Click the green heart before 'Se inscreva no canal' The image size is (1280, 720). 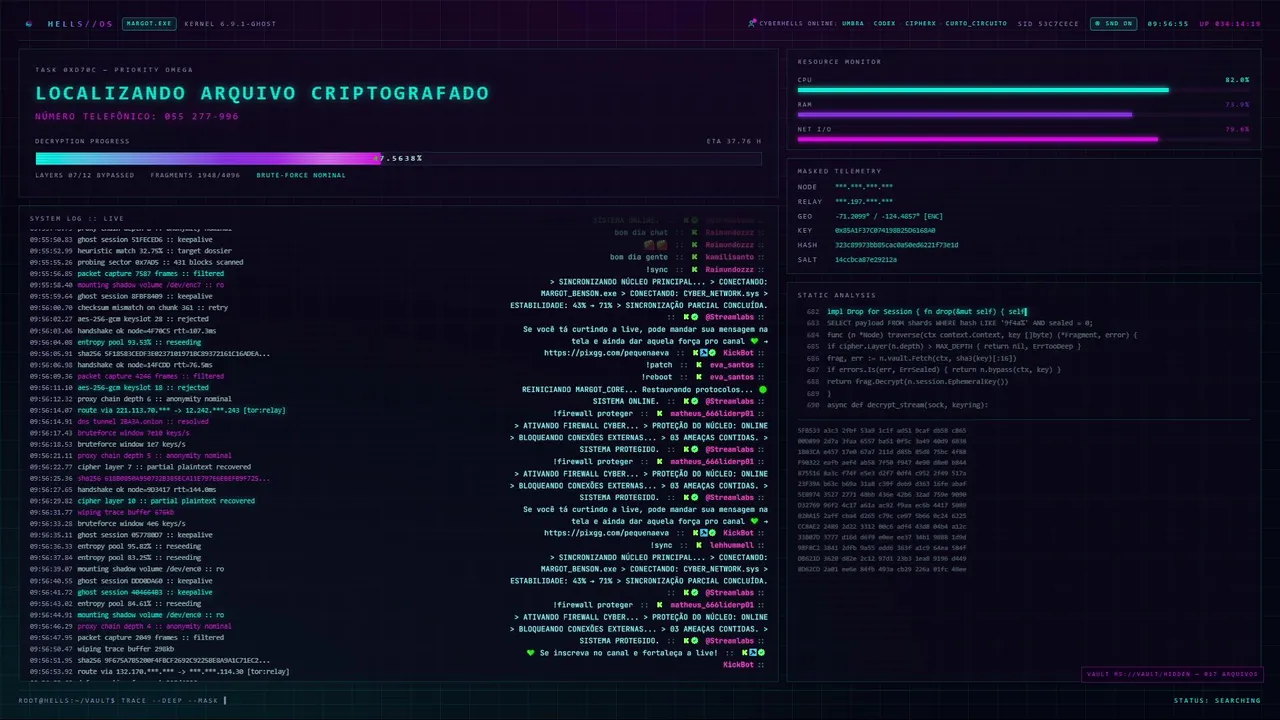[531, 653]
